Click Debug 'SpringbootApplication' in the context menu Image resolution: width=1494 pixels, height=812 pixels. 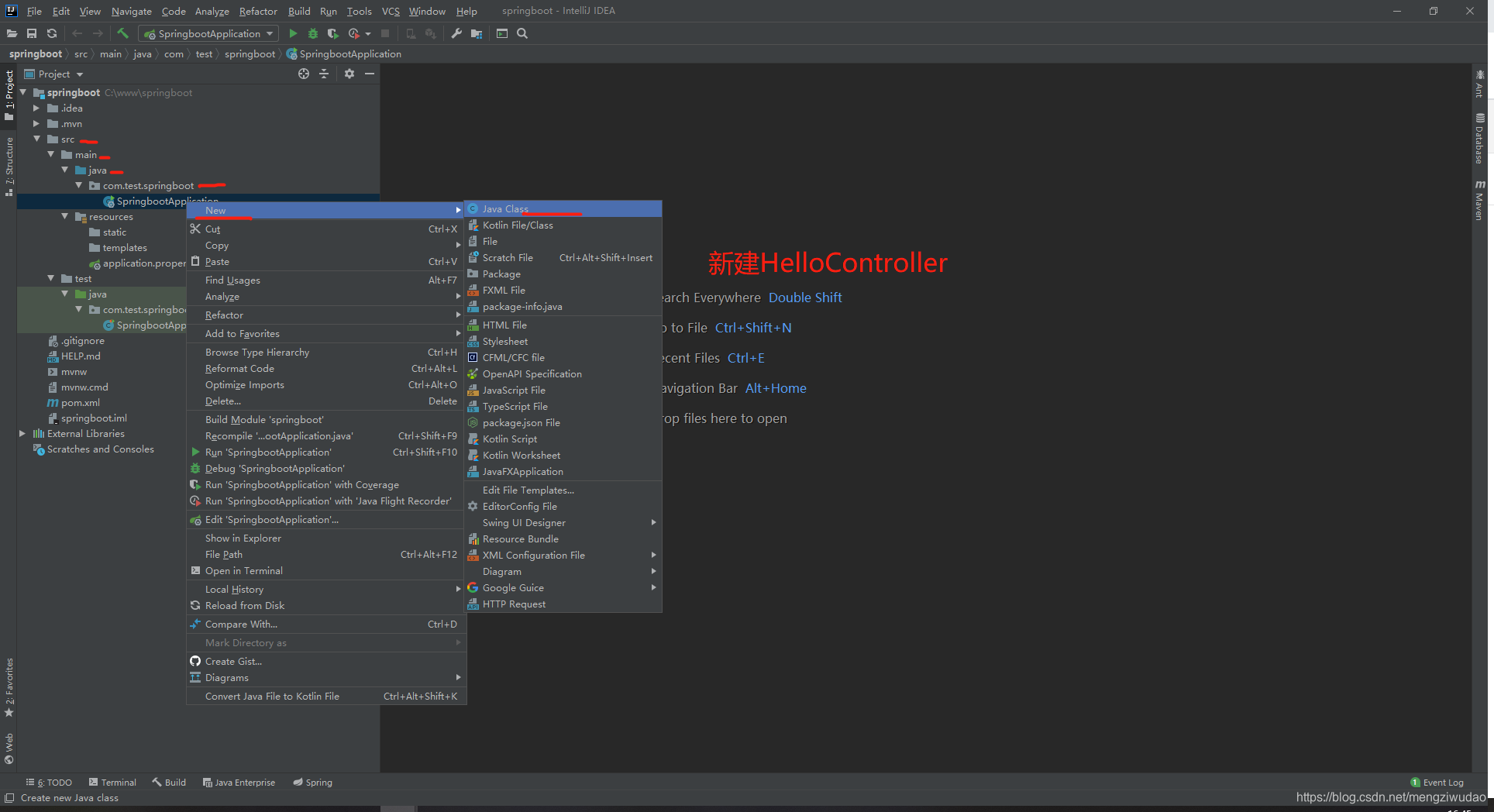pos(326,469)
